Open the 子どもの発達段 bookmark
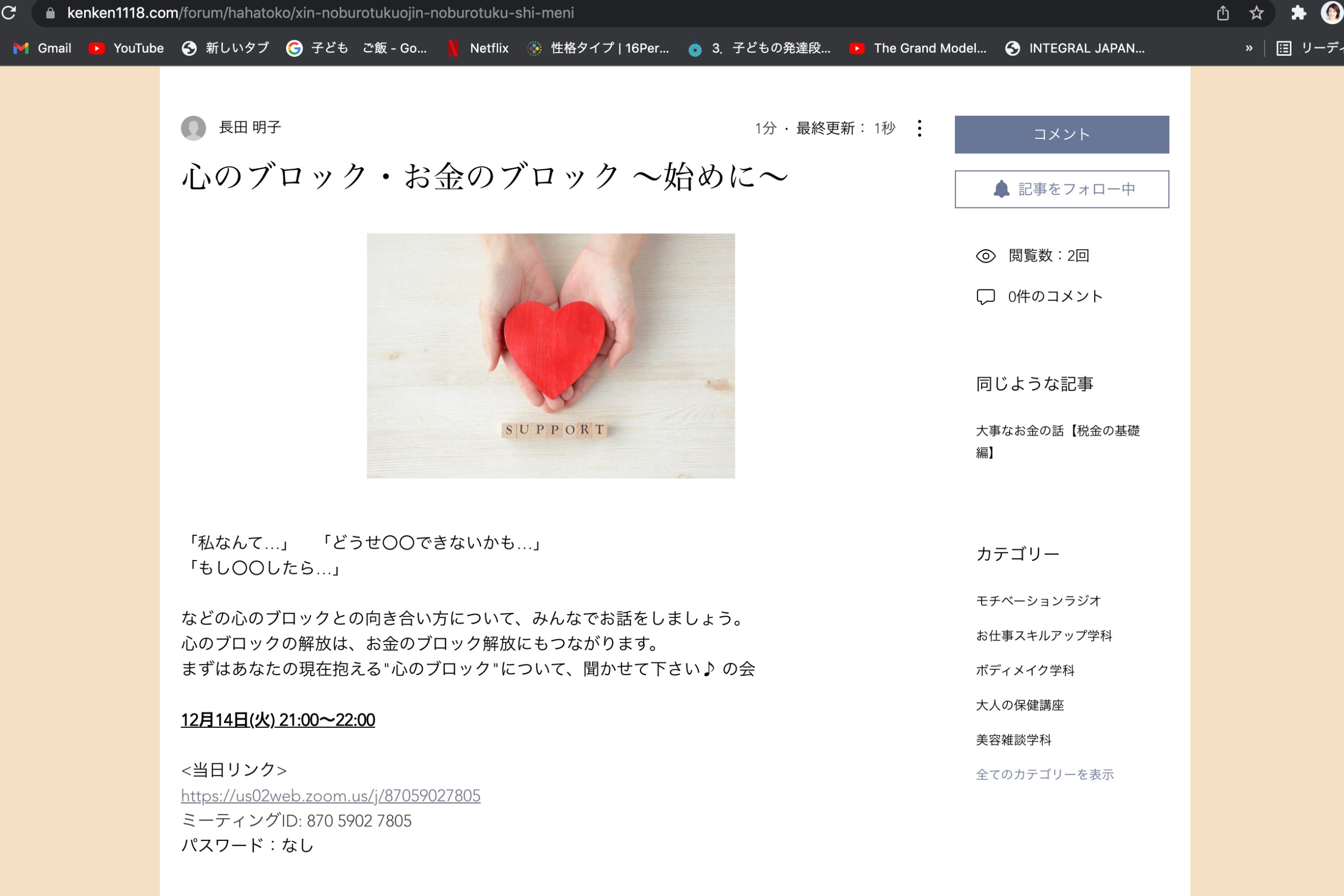The image size is (1344, 896). [759, 48]
